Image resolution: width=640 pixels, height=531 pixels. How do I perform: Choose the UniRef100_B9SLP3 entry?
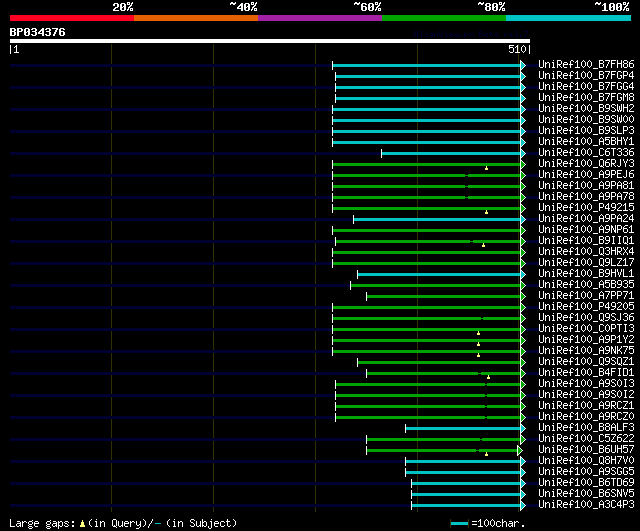pos(586,131)
